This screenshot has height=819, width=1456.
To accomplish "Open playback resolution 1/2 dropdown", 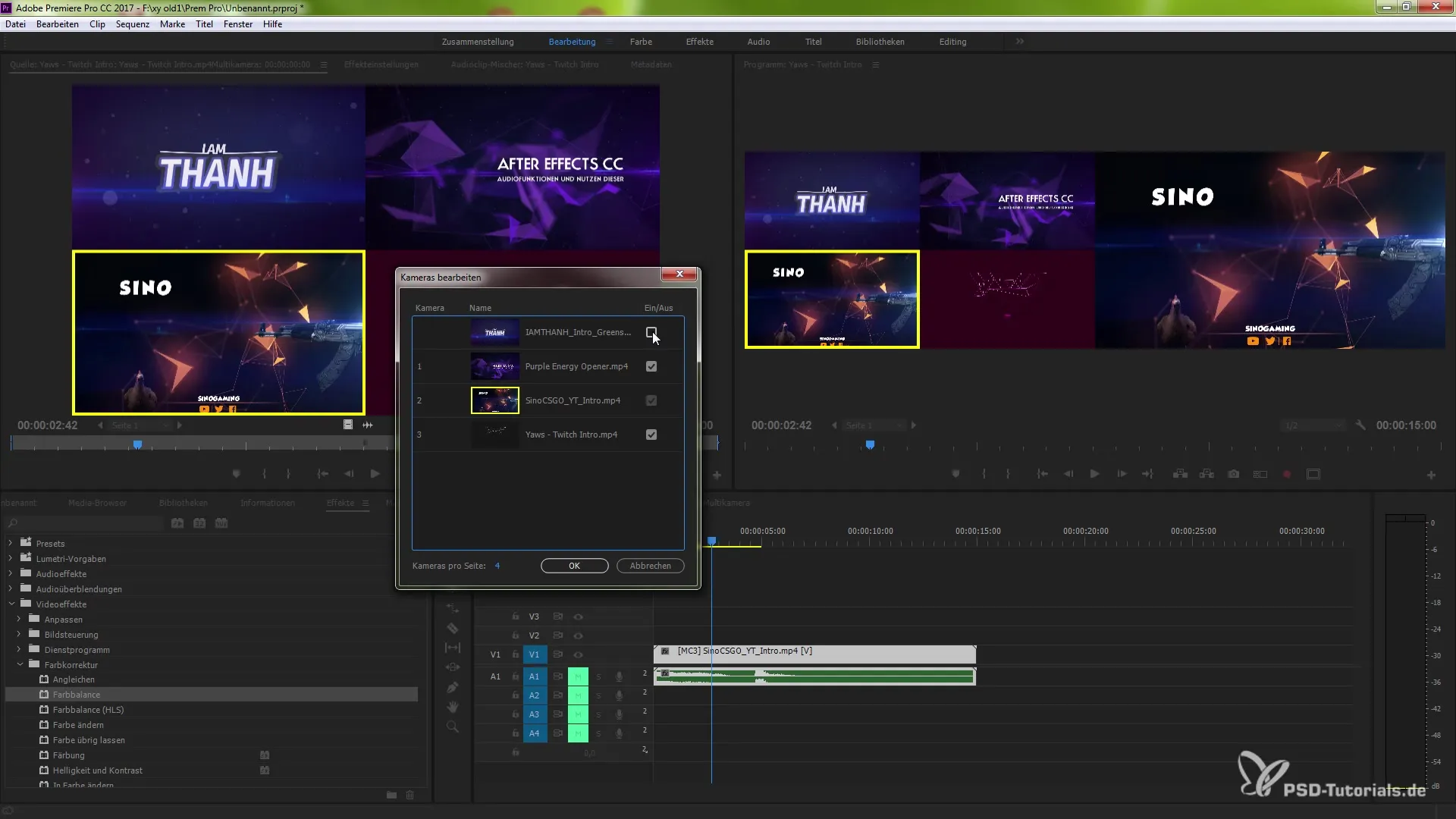I will click(1313, 425).
